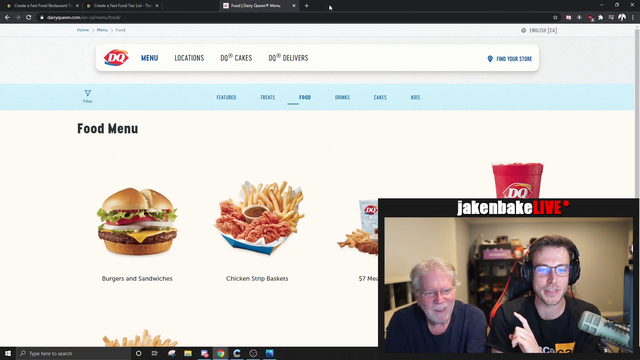Image resolution: width=640 pixels, height=360 pixels.
Task: Select the Food menu category
Action: [304, 98]
